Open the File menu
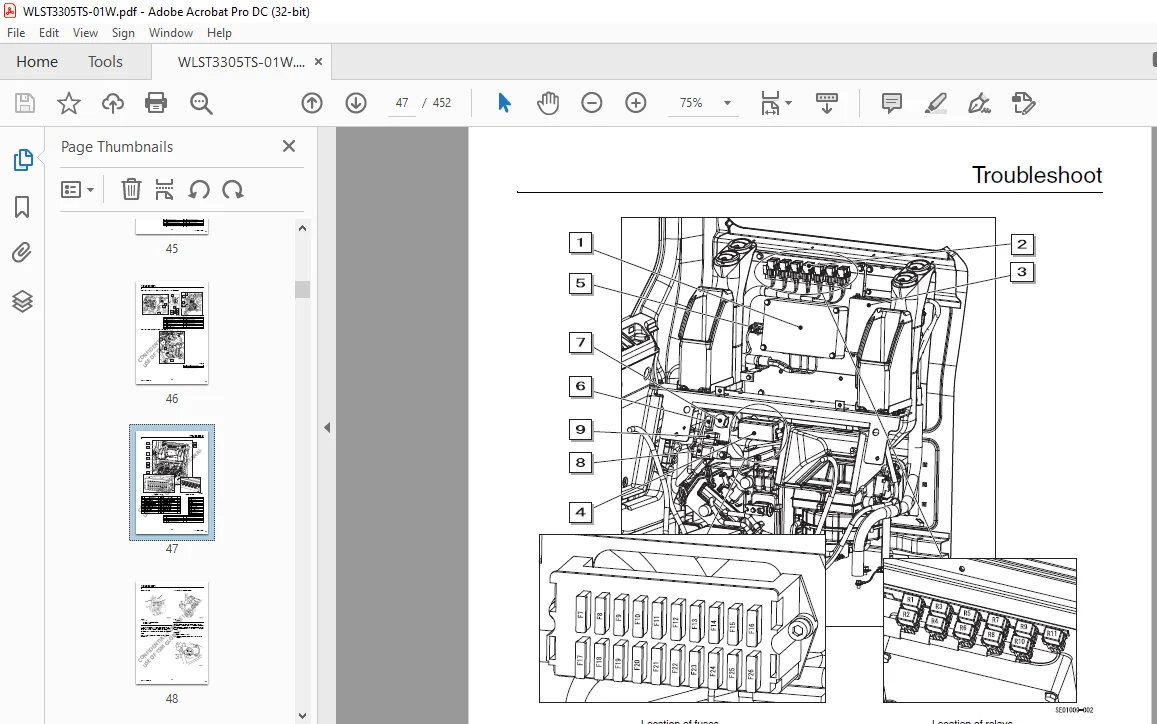Screen dimensions: 1157x724 pos(15,32)
